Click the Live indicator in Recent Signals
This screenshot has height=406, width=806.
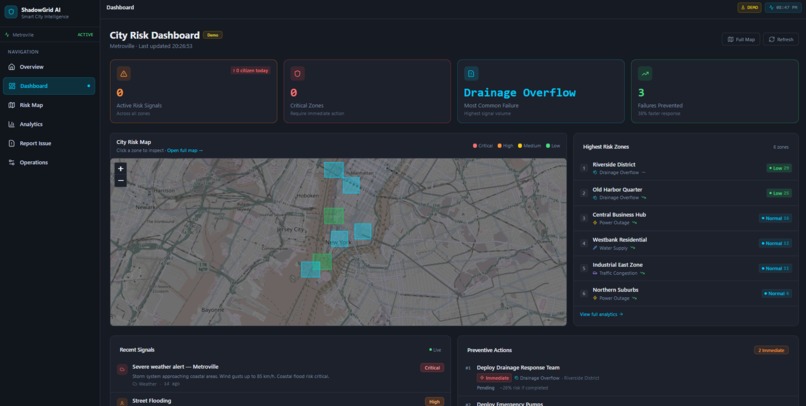(435, 350)
